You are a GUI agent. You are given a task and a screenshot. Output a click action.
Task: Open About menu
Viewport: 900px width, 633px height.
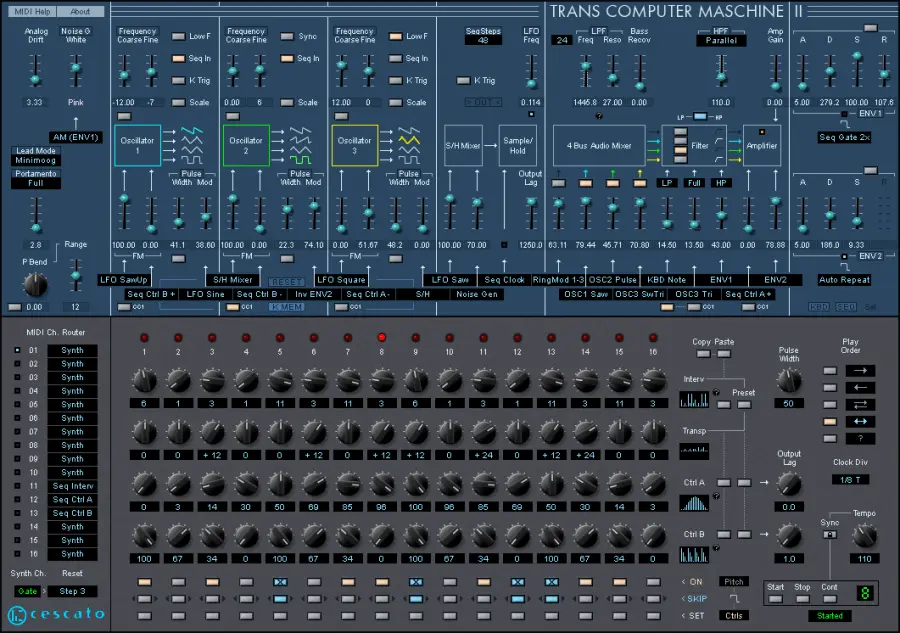[x=80, y=11]
